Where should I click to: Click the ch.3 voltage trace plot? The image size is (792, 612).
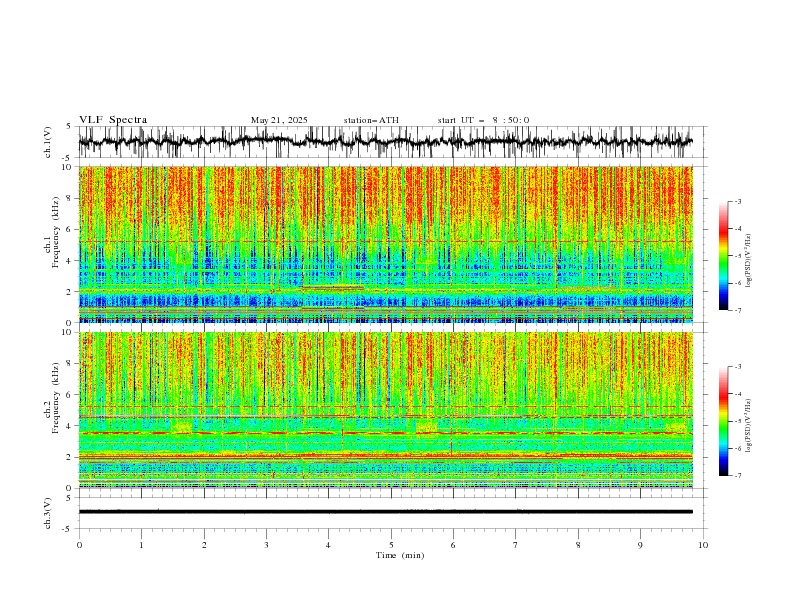click(x=392, y=513)
